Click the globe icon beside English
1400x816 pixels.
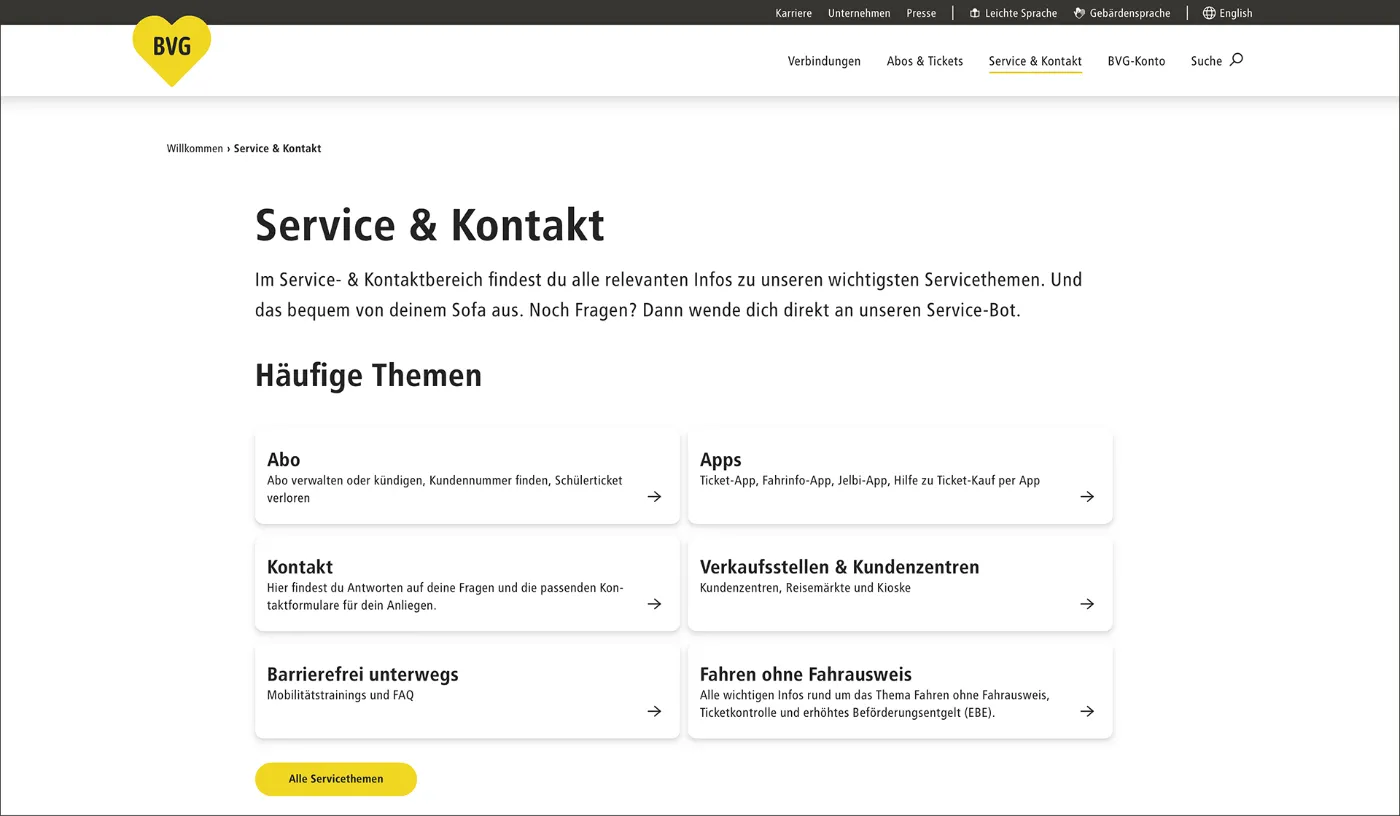tap(1209, 13)
